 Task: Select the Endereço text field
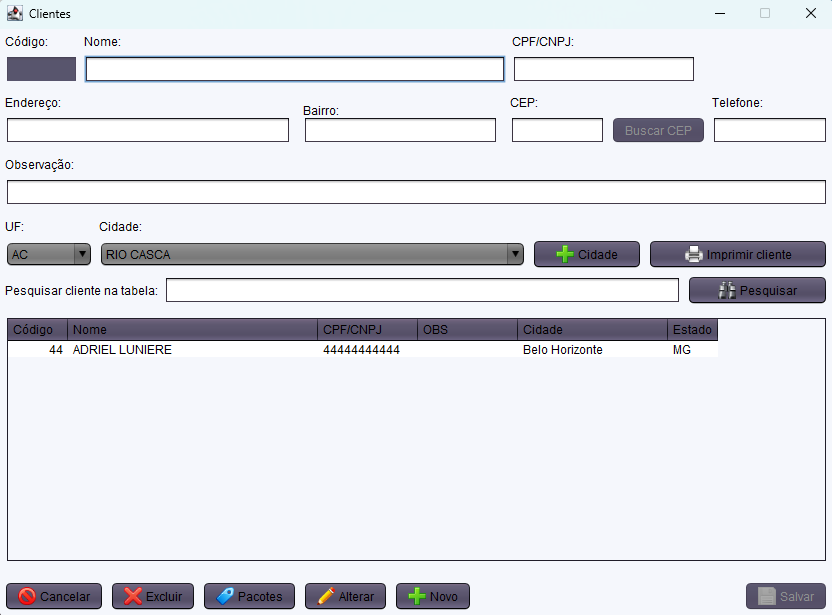(148, 130)
